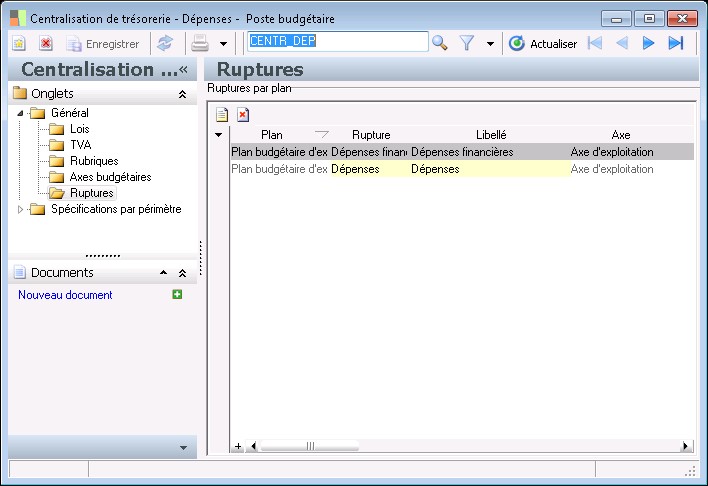708x486 pixels.
Task: Click the refresh arrows toolbar icon
Action: tap(165, 44)
